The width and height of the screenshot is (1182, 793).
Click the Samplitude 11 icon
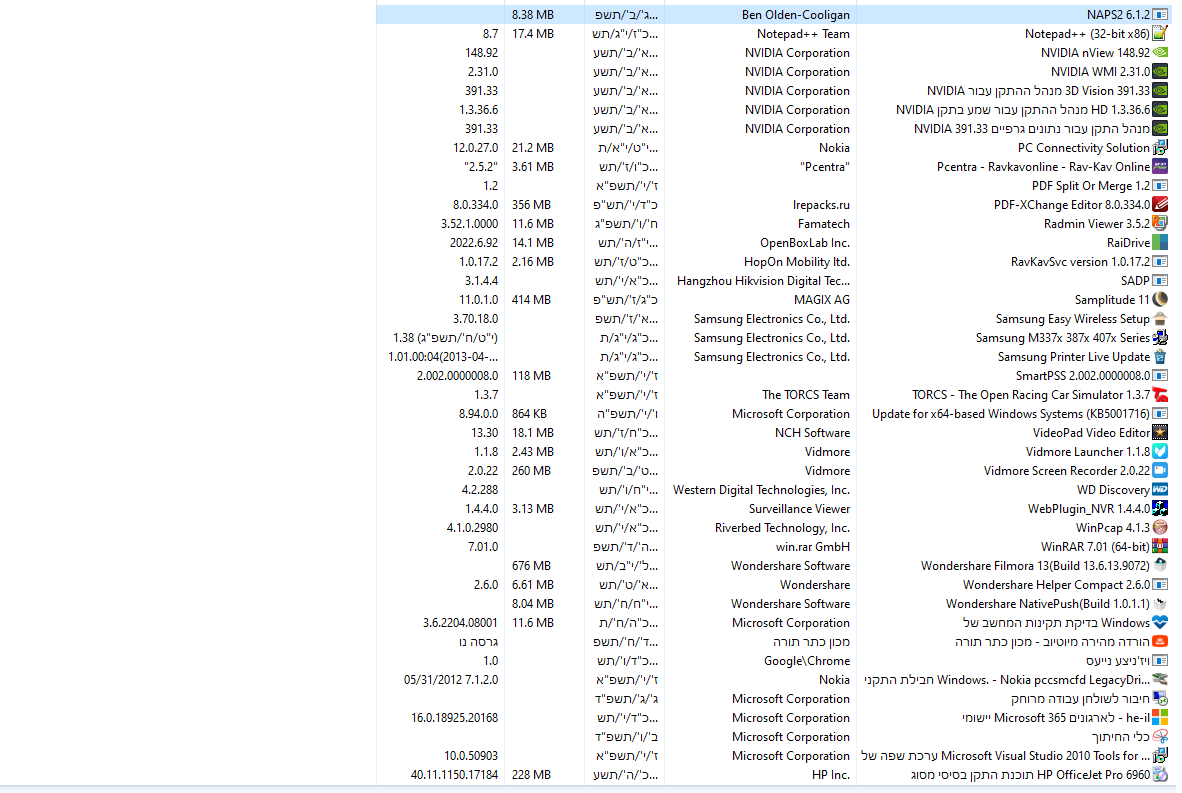tap(1160, 299)
